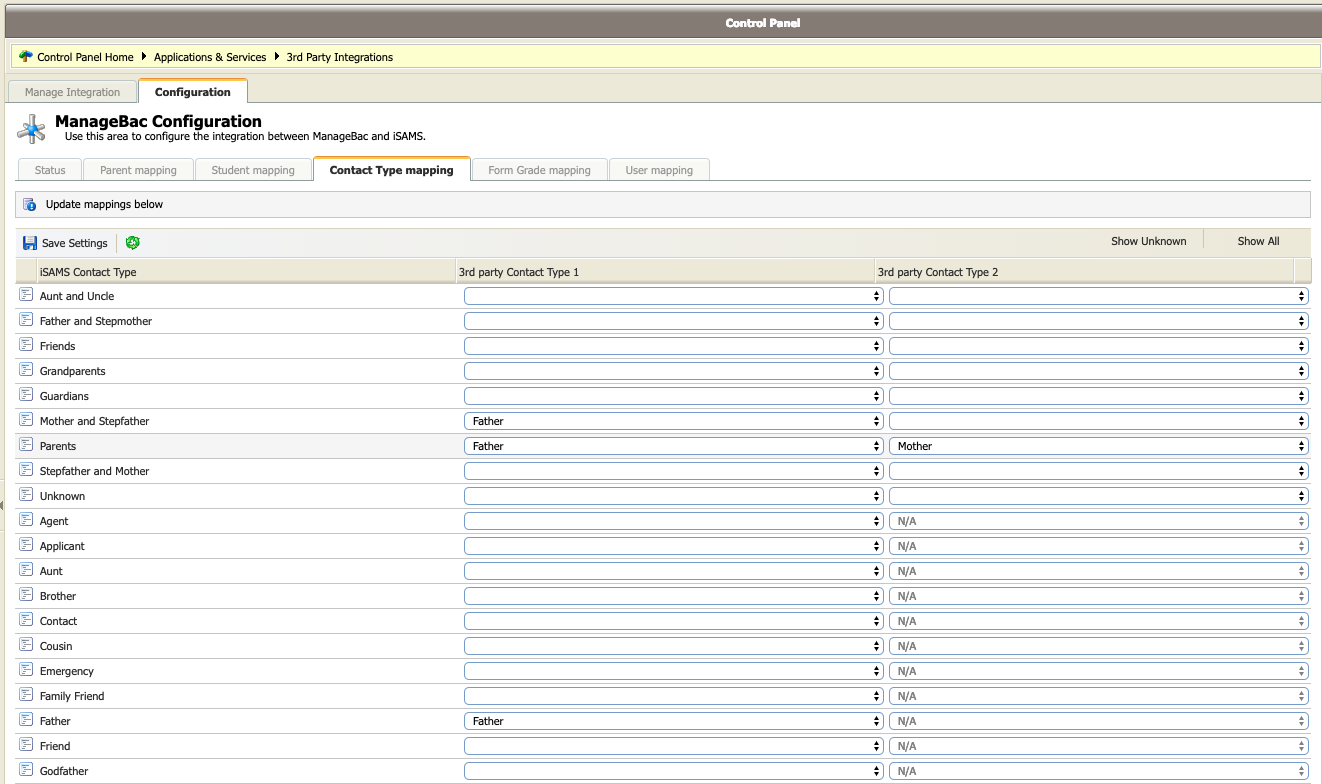The height and width of the screenshot is (784, 1322).
Task: Open Contact Type 1 dropdown for Aunt and Uncle
Action: pyautogui.click(x=673, y=296)
